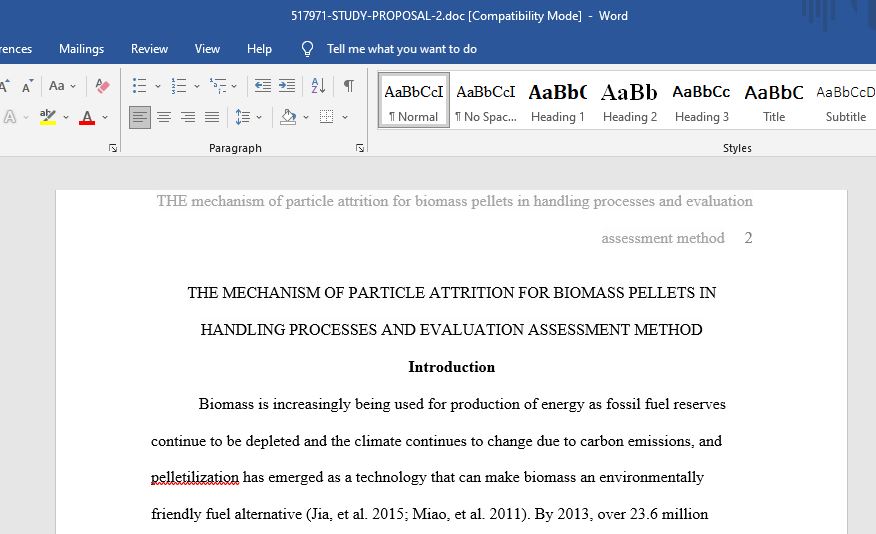Click the page number 2 in header
Viewport: 876px width, 534px height.
point(748,238)
